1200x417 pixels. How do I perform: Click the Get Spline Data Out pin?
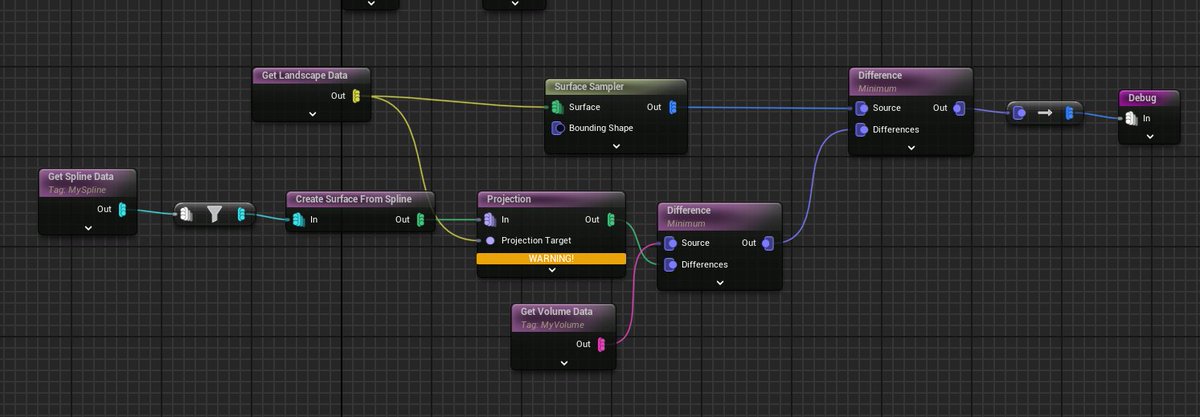pyautogui.click(x=123, y=209)
